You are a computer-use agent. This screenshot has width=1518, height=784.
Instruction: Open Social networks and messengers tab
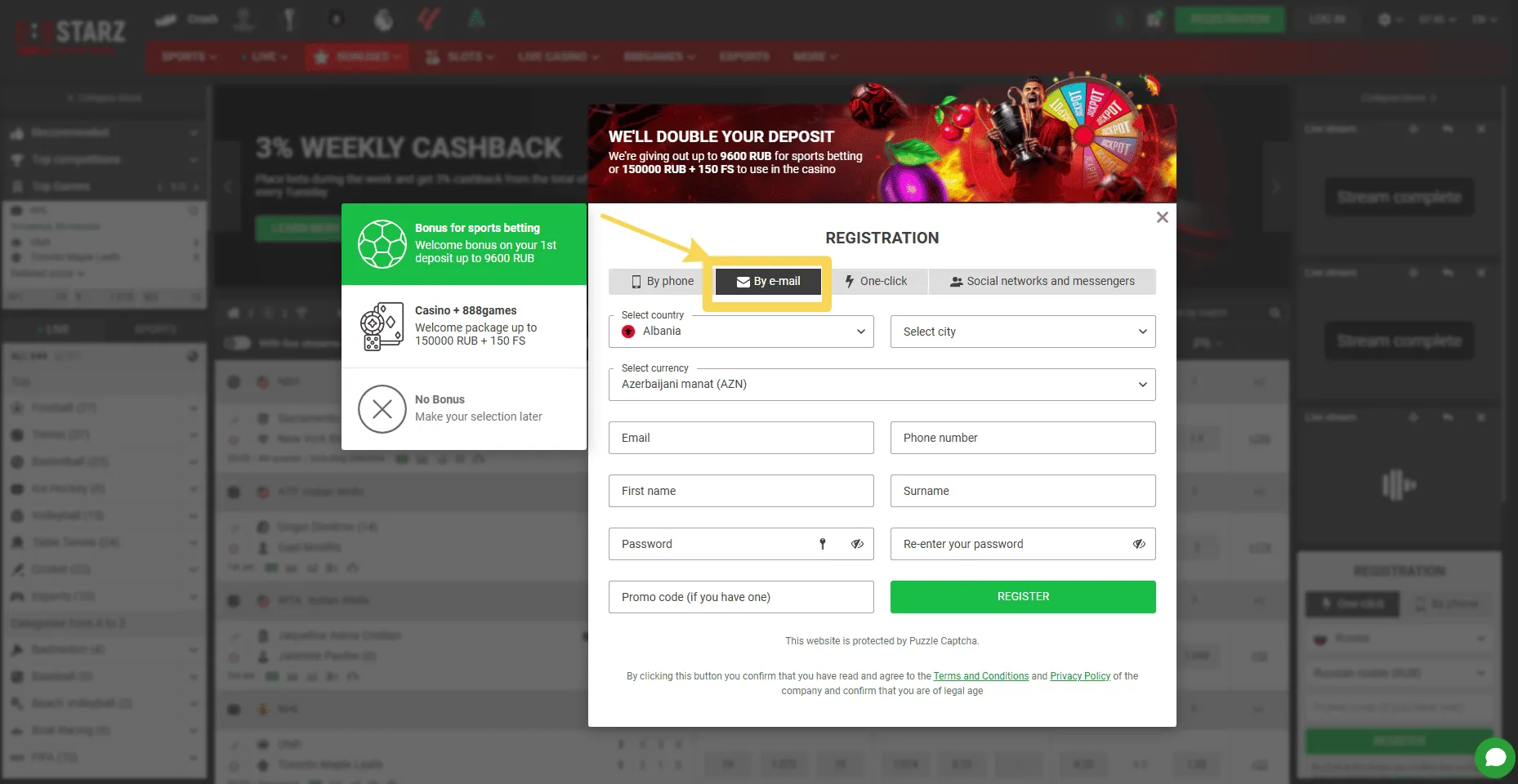coord(1042,281)
